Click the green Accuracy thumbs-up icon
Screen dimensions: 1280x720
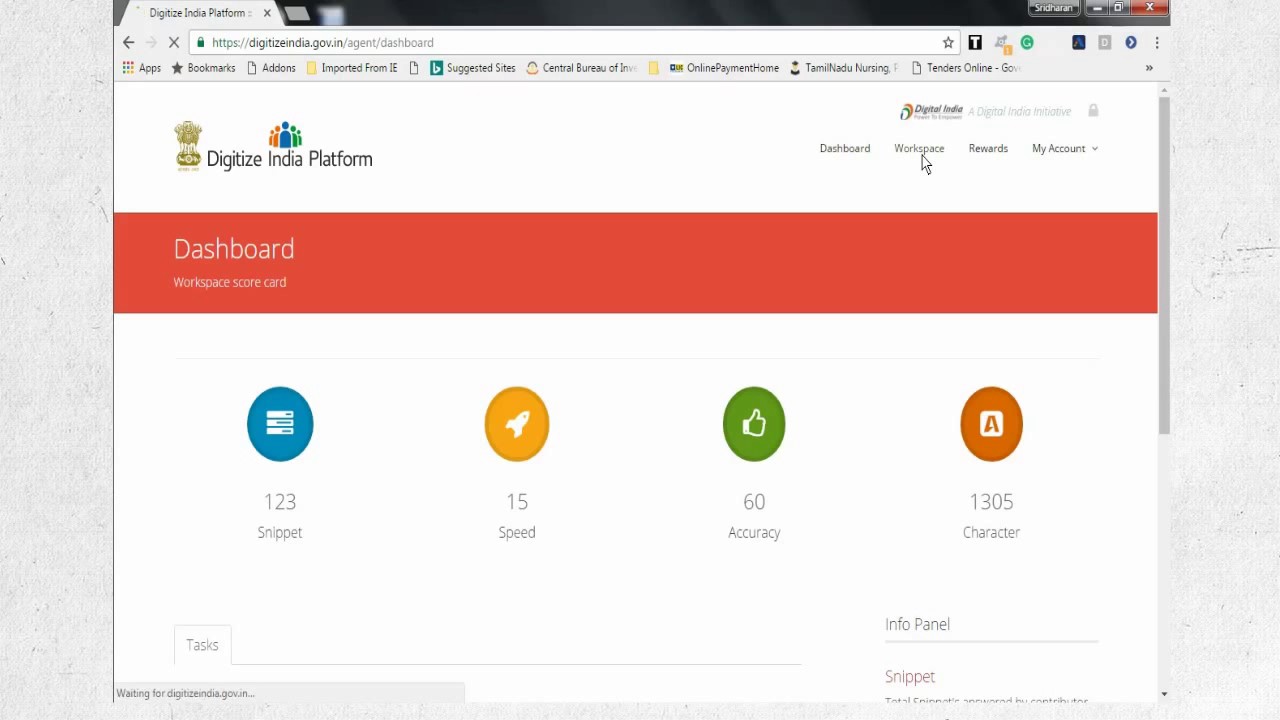754,424
